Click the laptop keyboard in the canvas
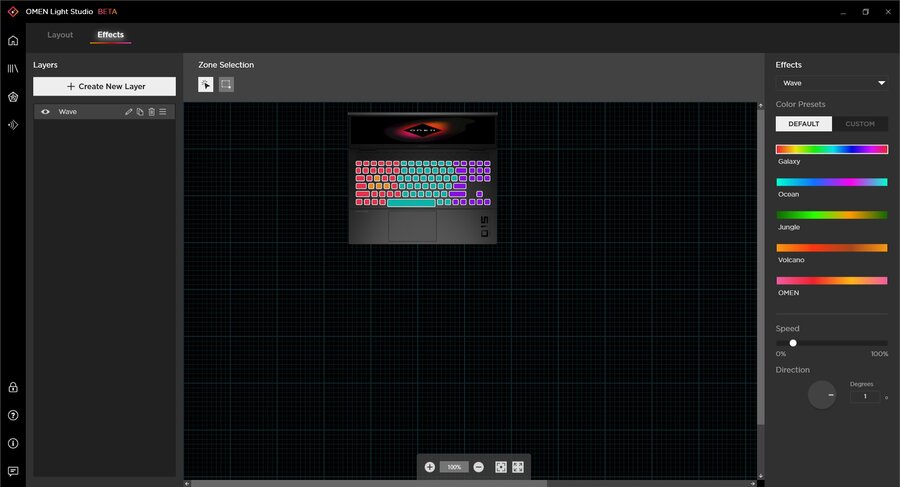900x487 pixels. pyautogui.click(x=423, y=183)
